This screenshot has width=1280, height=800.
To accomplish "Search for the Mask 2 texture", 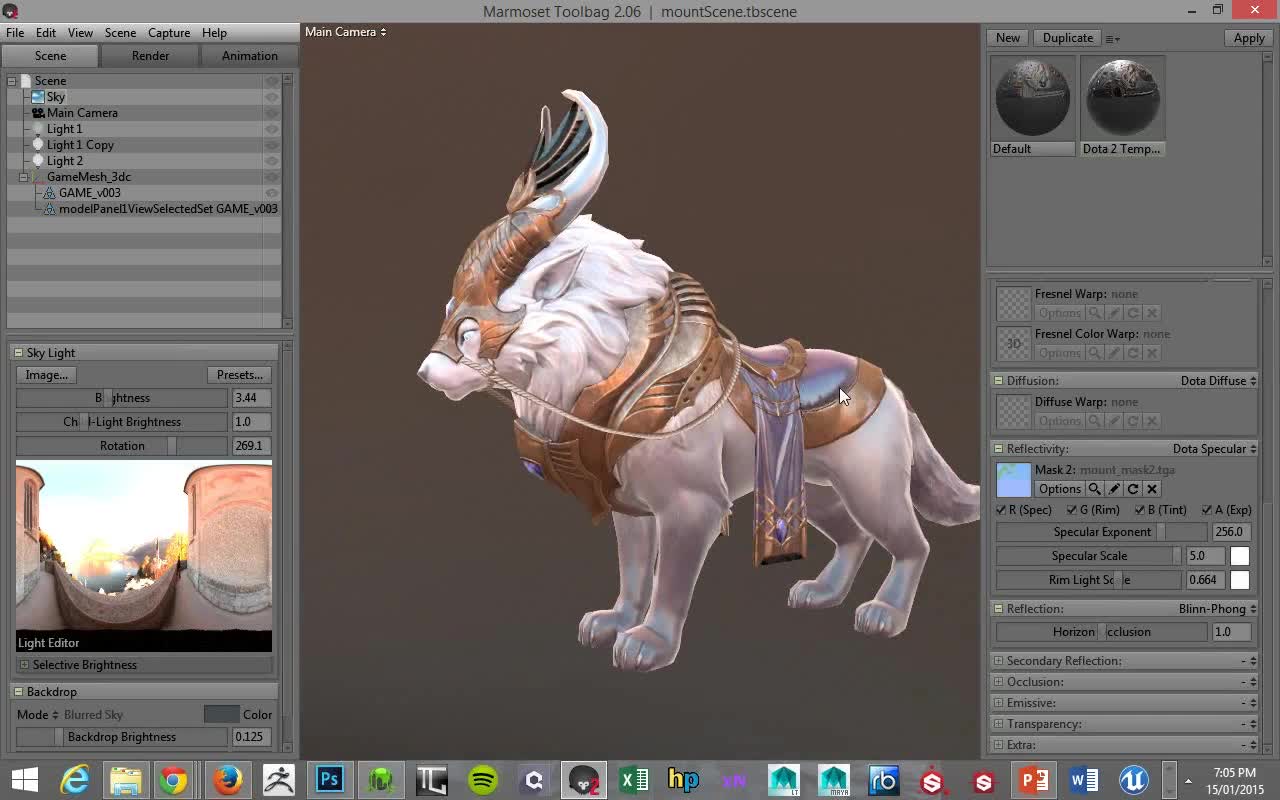I will point(1095,489).
